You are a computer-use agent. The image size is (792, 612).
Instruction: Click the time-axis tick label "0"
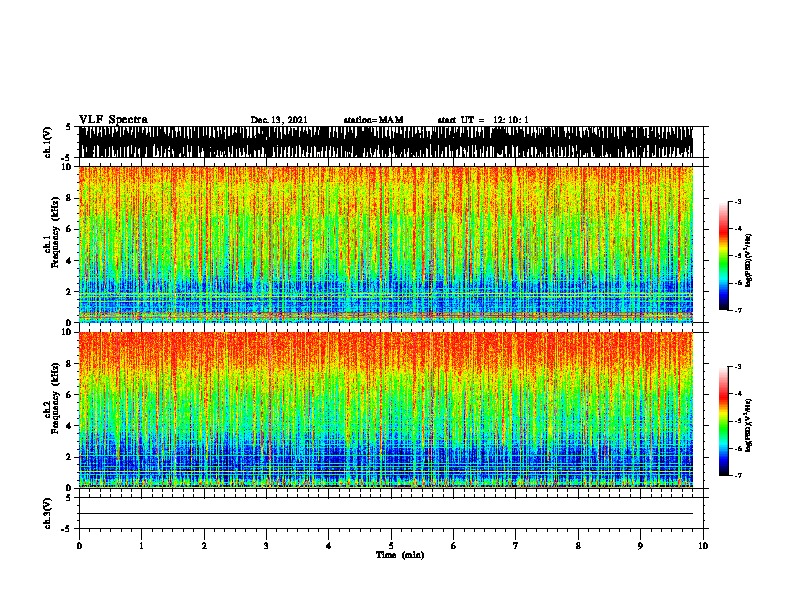[79, 546]
